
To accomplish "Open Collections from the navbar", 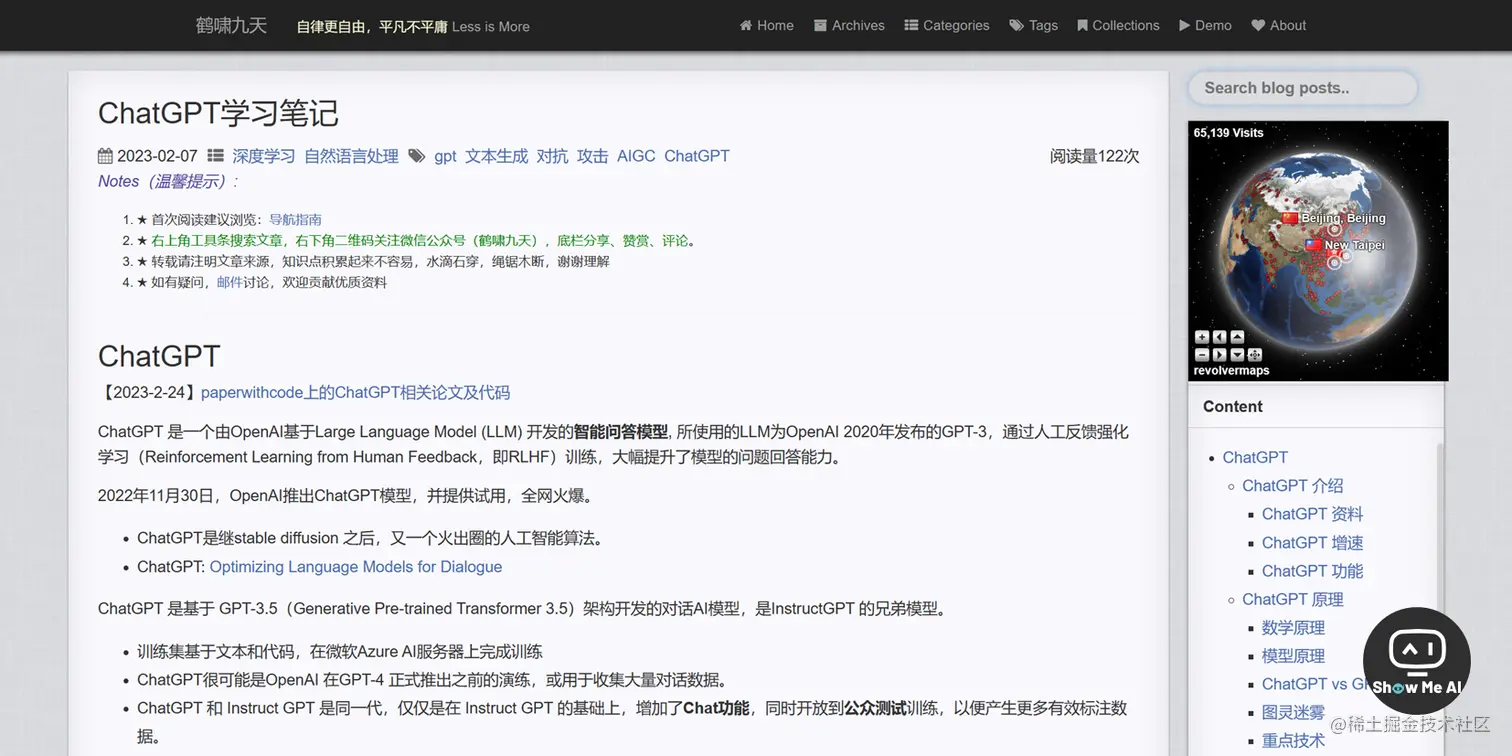I will pyautogui.click(x=1118, y=25).
